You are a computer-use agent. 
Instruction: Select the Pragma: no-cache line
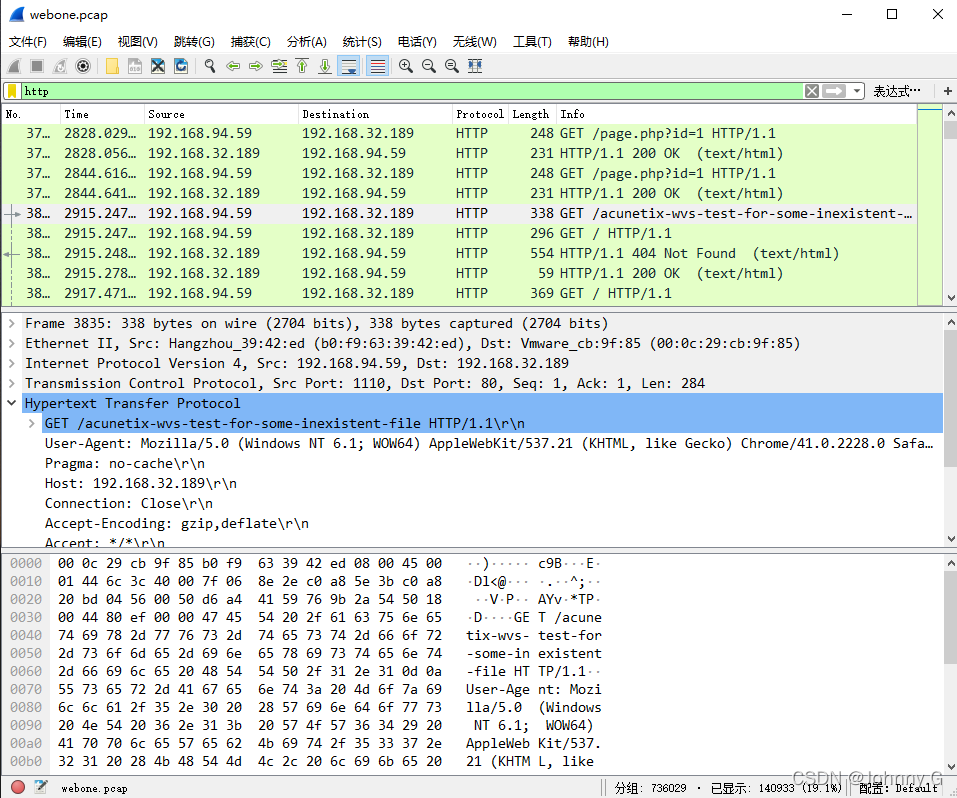click(125, 463)
